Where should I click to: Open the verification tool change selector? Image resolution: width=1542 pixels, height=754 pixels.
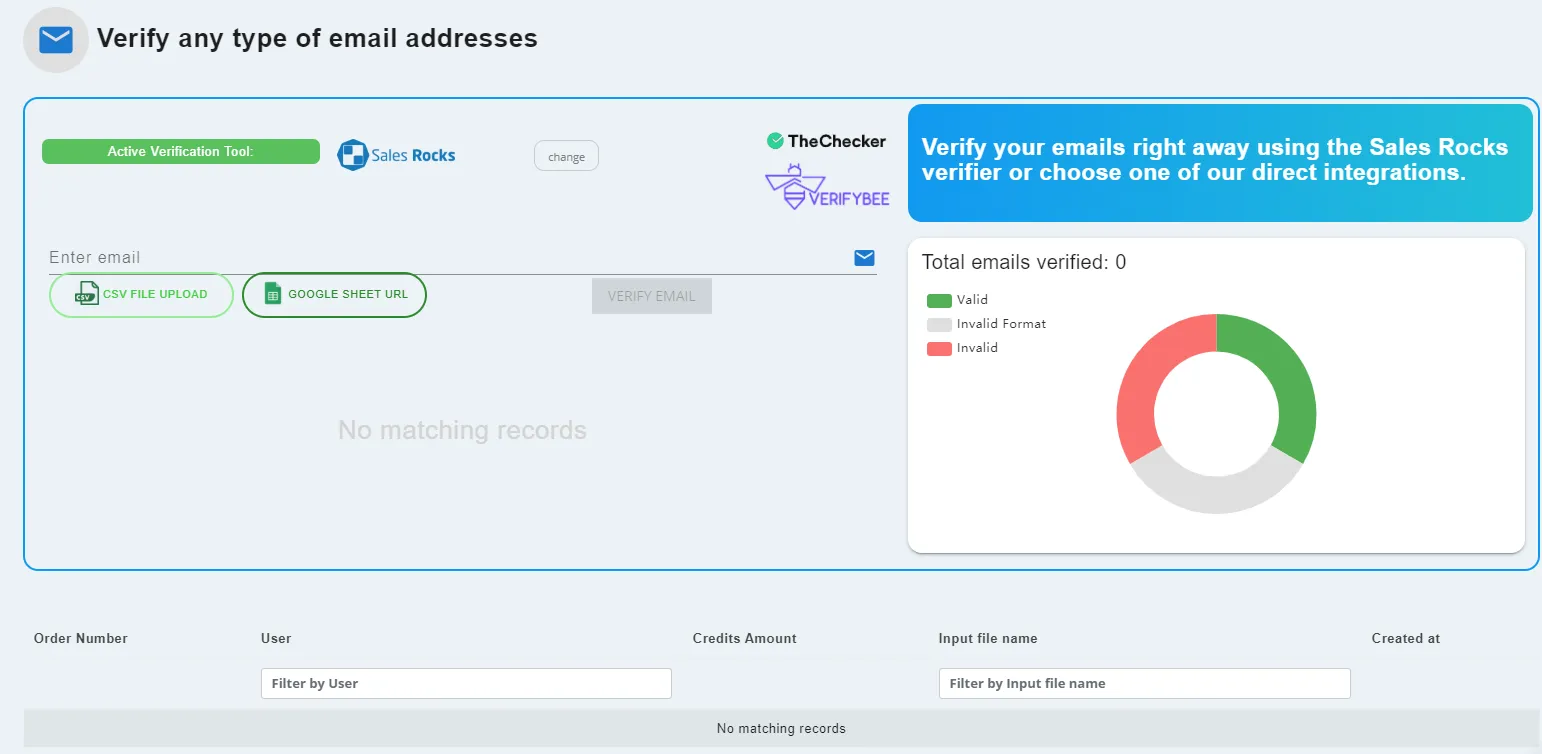coord(566,155)
